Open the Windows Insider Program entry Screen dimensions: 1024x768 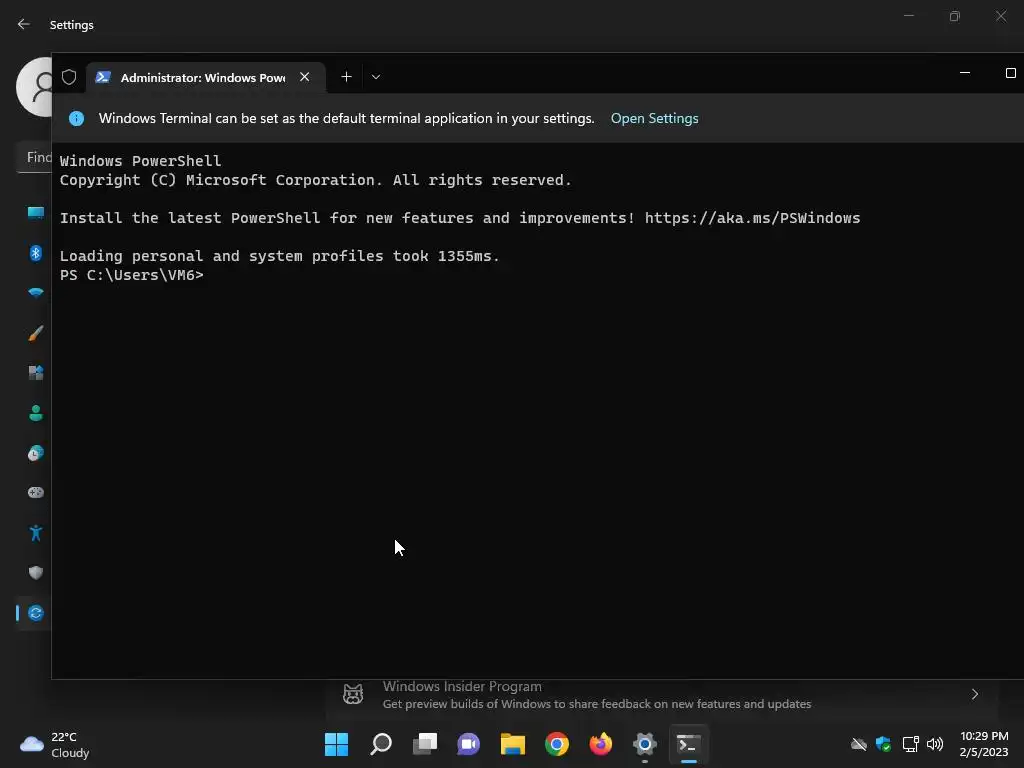point(662,695)
